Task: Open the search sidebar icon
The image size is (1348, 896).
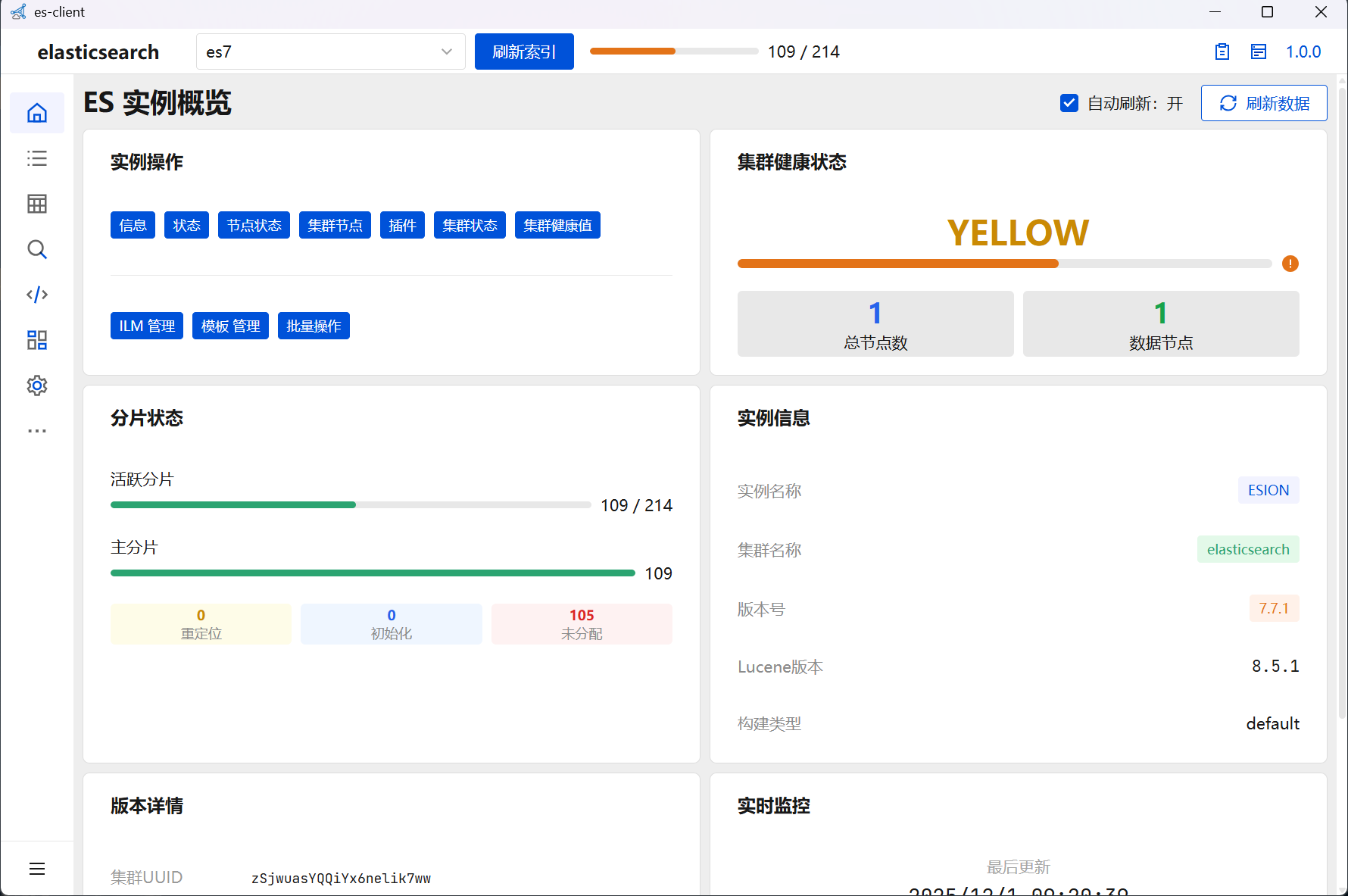Action: point(37,249)
